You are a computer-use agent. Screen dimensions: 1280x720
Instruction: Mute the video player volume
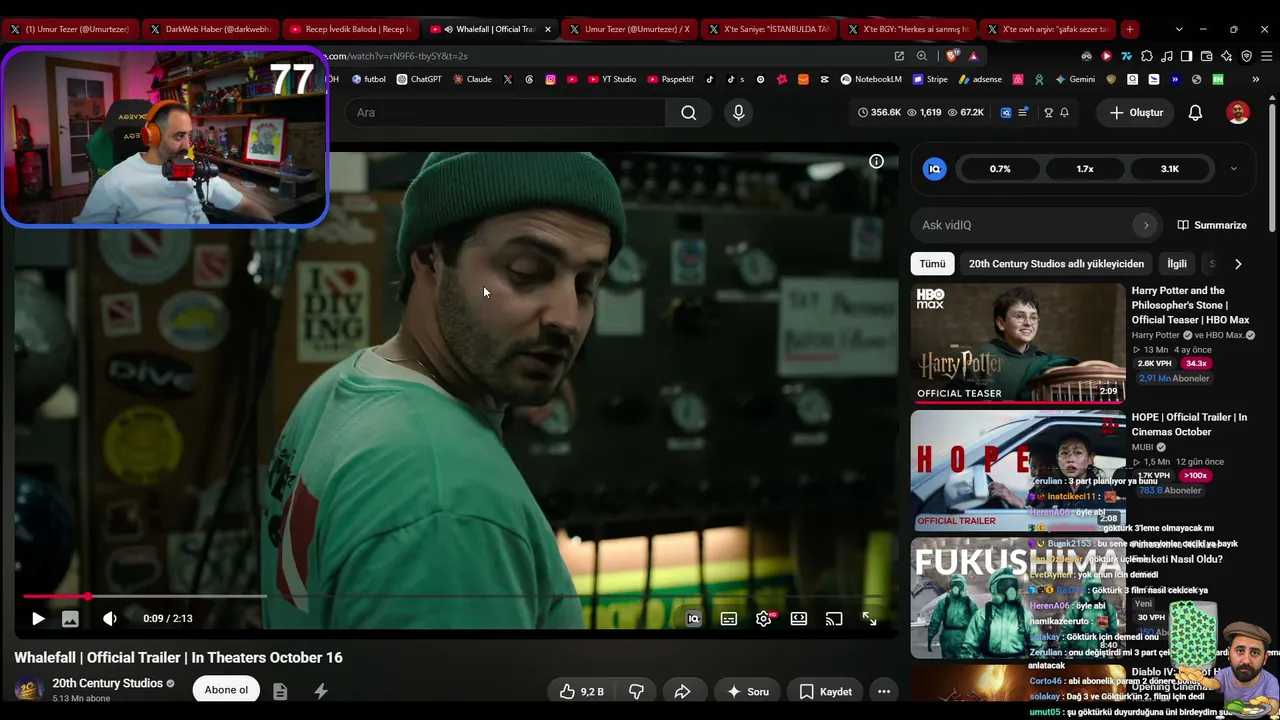[x=110, y=619]
